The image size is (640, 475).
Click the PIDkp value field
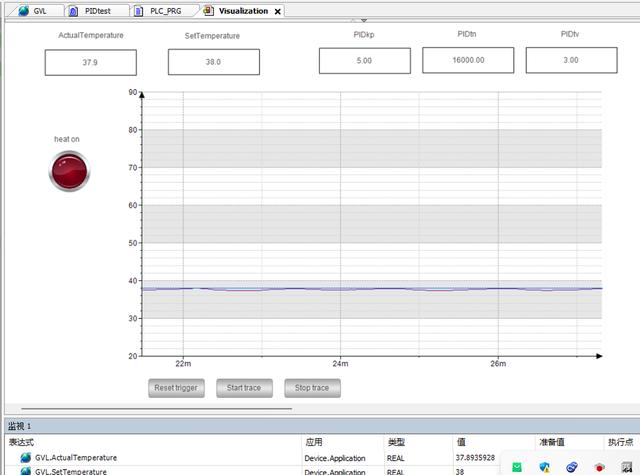pyautogui.click(x=364, y=60)
